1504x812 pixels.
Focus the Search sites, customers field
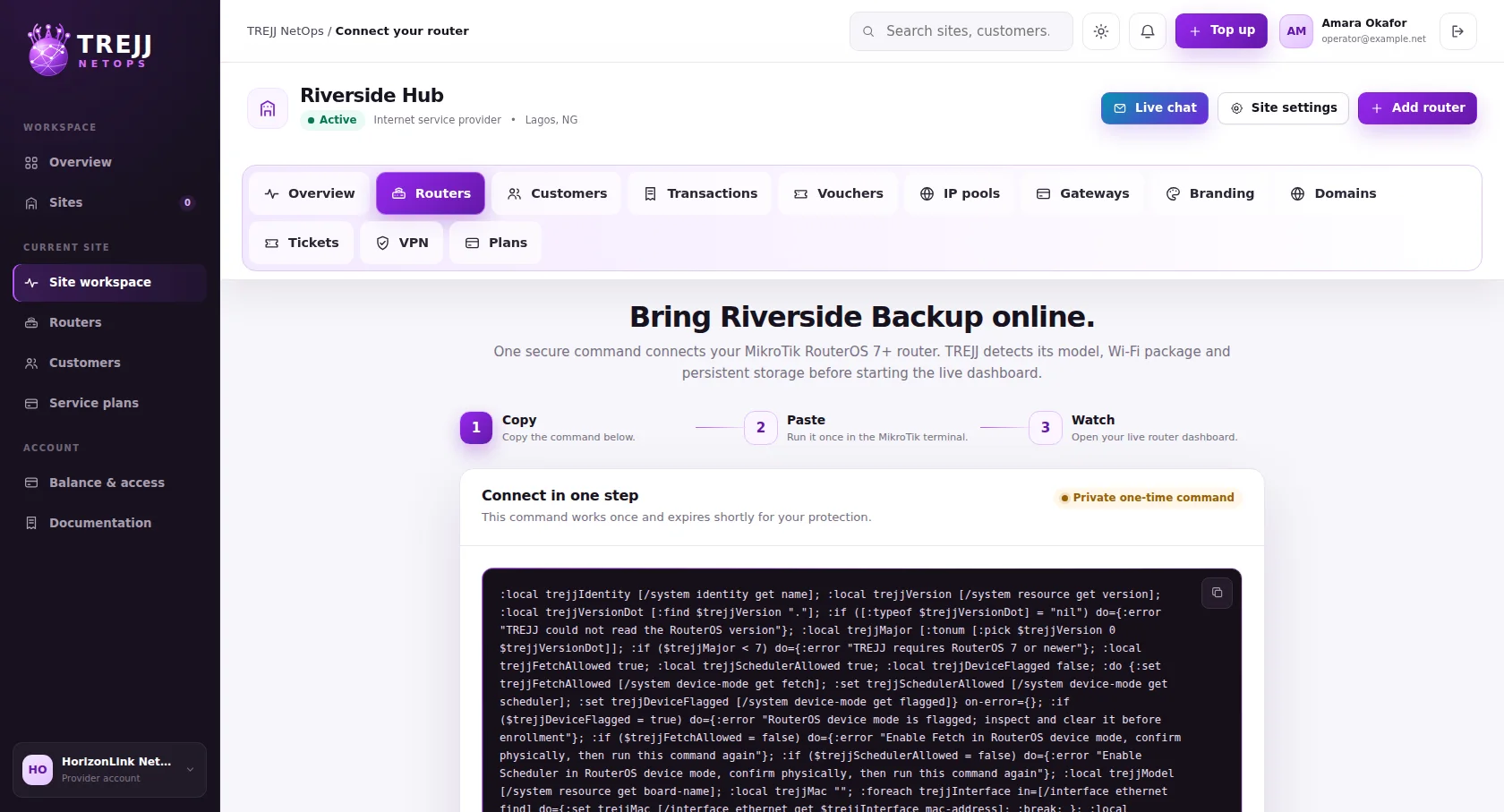click(961, 31)
